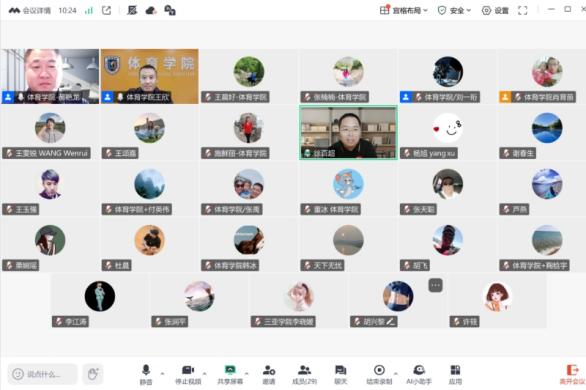Viewport: 586px width, 390px height.
Task: Expand the microphone options arrow
Action: coord(162,373)
